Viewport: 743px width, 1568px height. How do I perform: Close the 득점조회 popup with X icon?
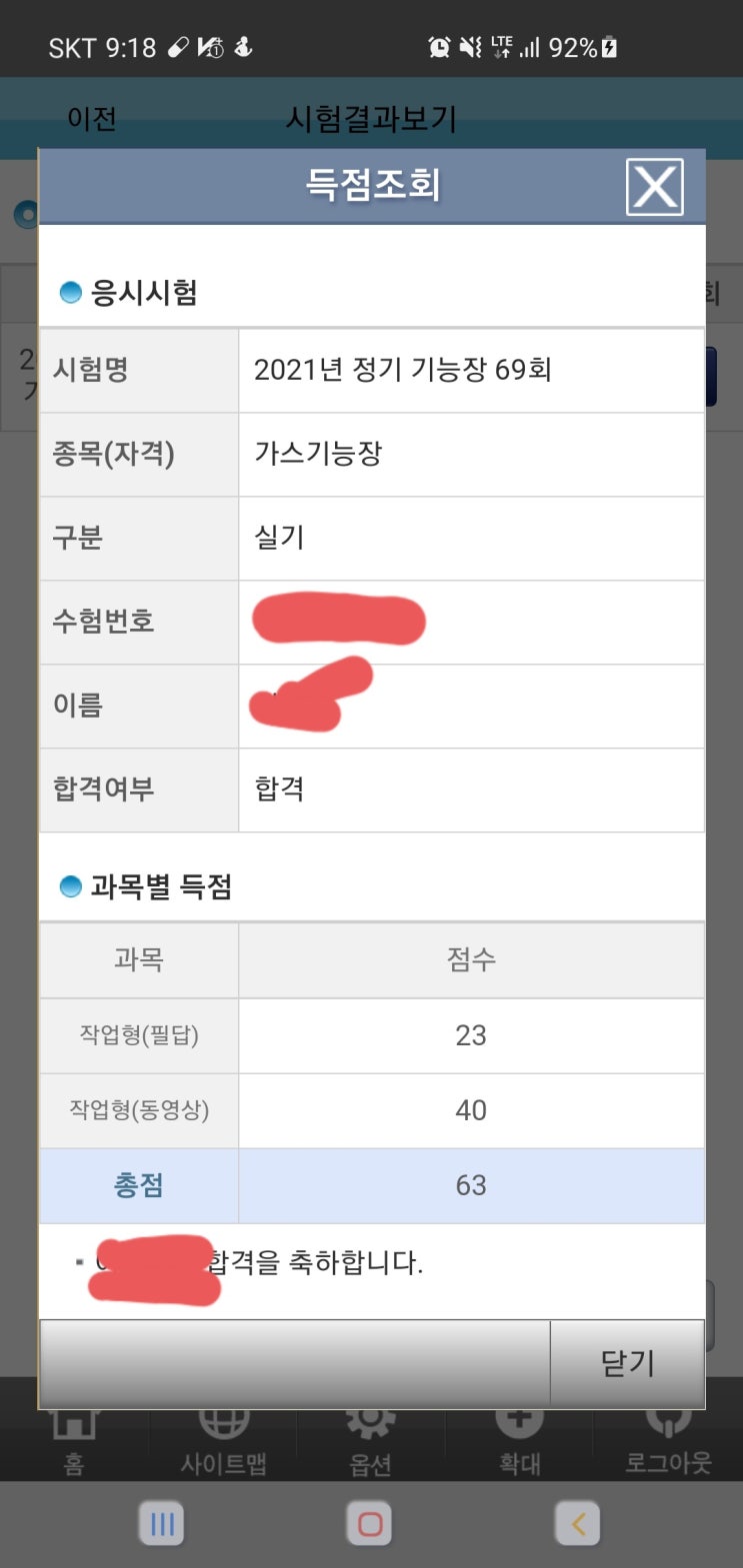654,187
